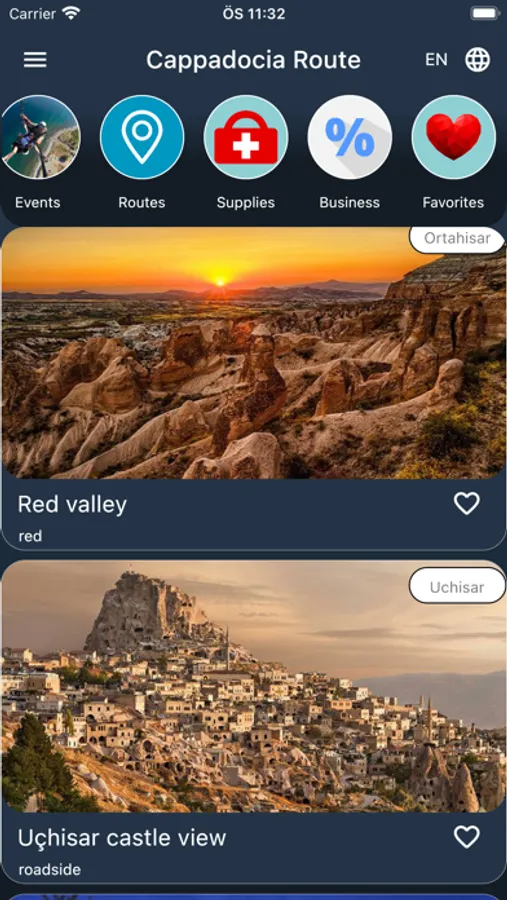Viewport: 507px width, 900px height.
Task: Open the hamburger menu
Action: coord(35,60)
